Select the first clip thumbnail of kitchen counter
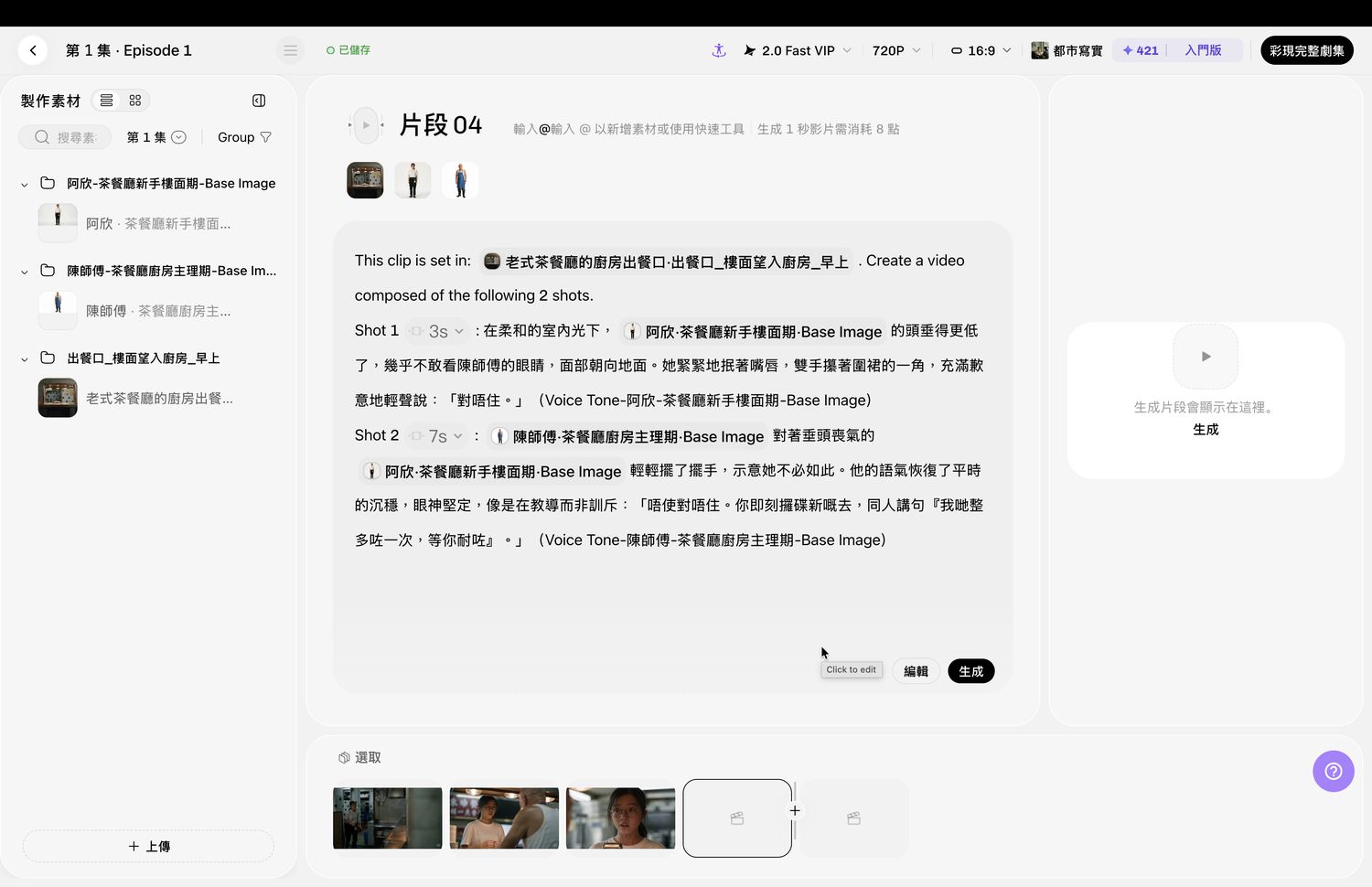This screenshot has height=887, width=1372. (387, 818)
